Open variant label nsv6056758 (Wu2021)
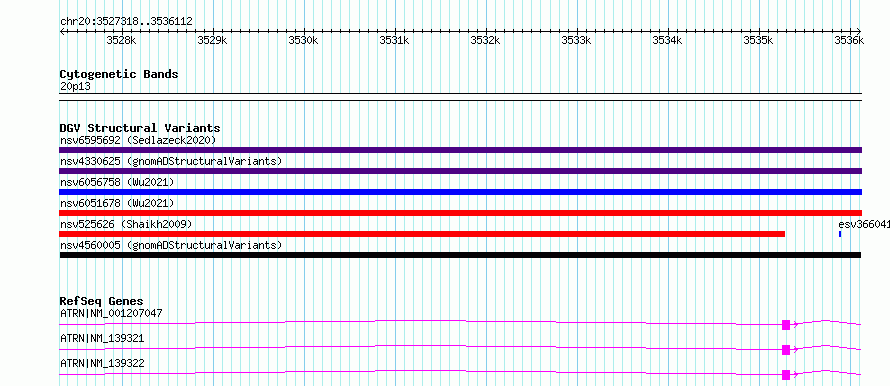 click(117, 182)
